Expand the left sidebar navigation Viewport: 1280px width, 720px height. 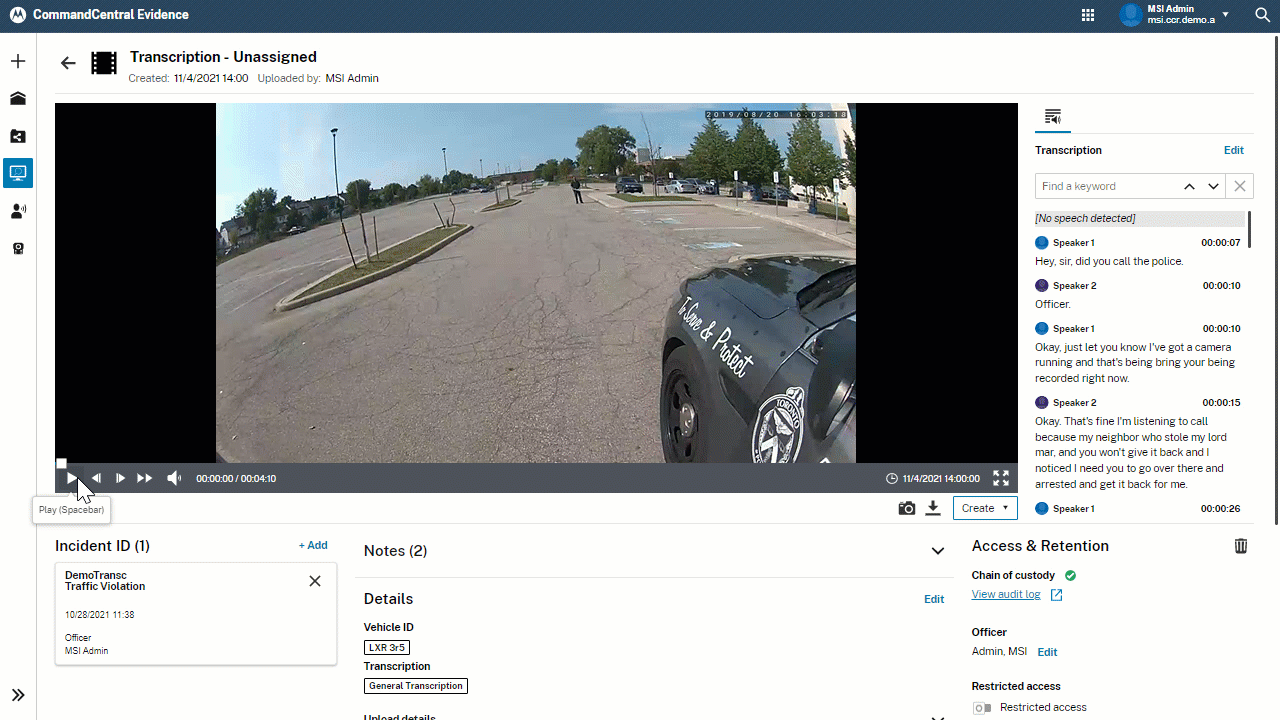18,695
